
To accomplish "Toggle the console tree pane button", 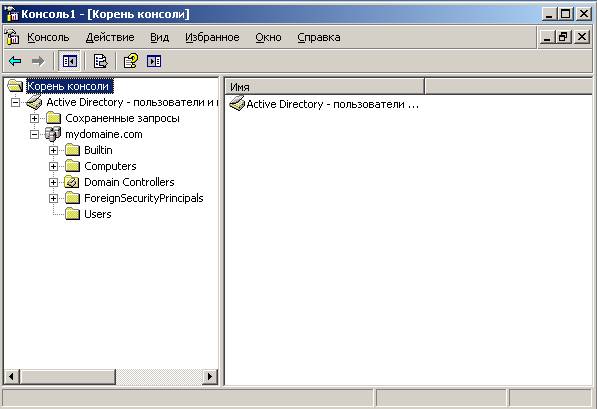I will [70, 61].
